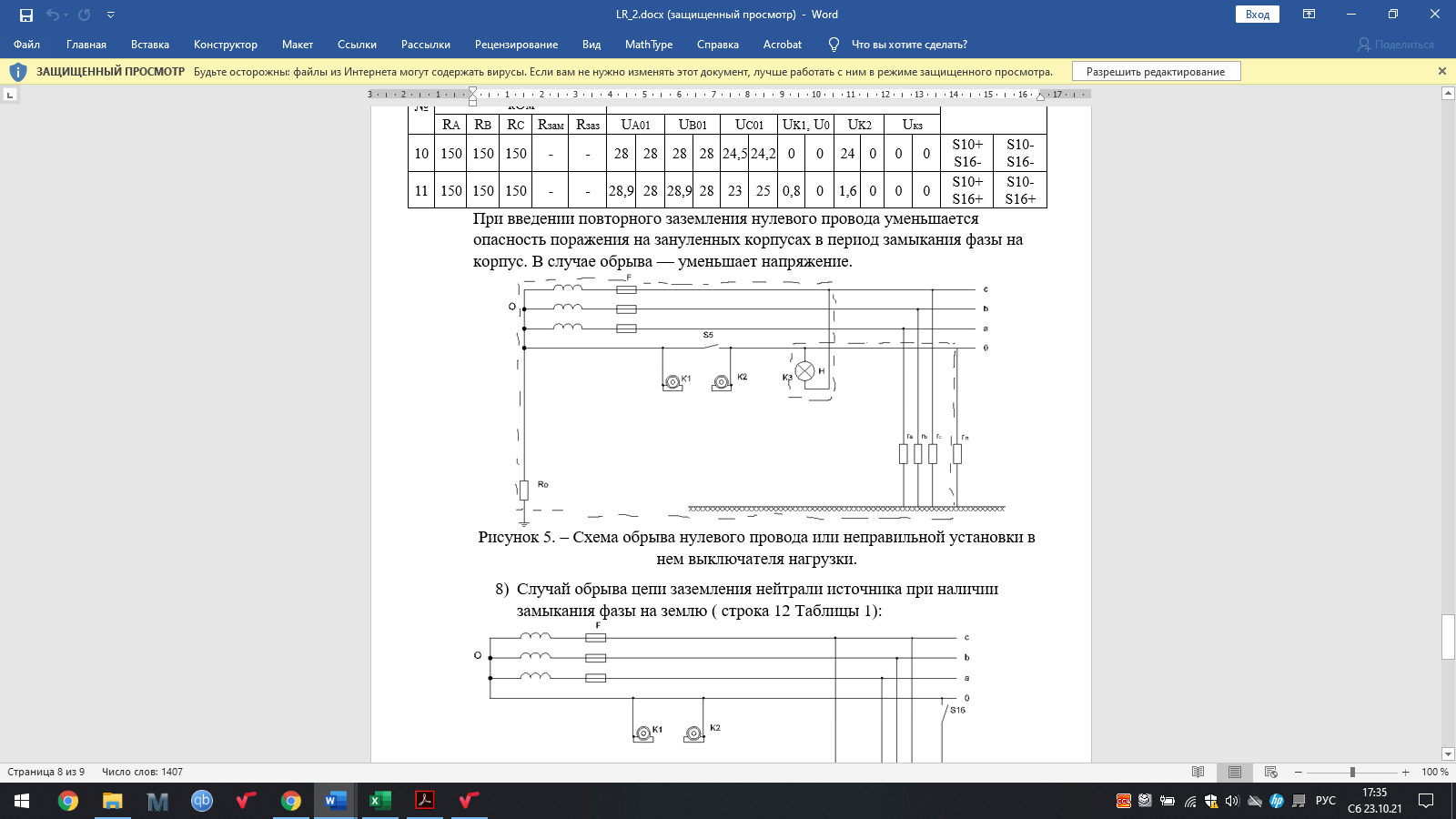Click the lightbulb Tell Me icon
The height and width of the screenshot is (819, 1456).
tap(834, 45)
